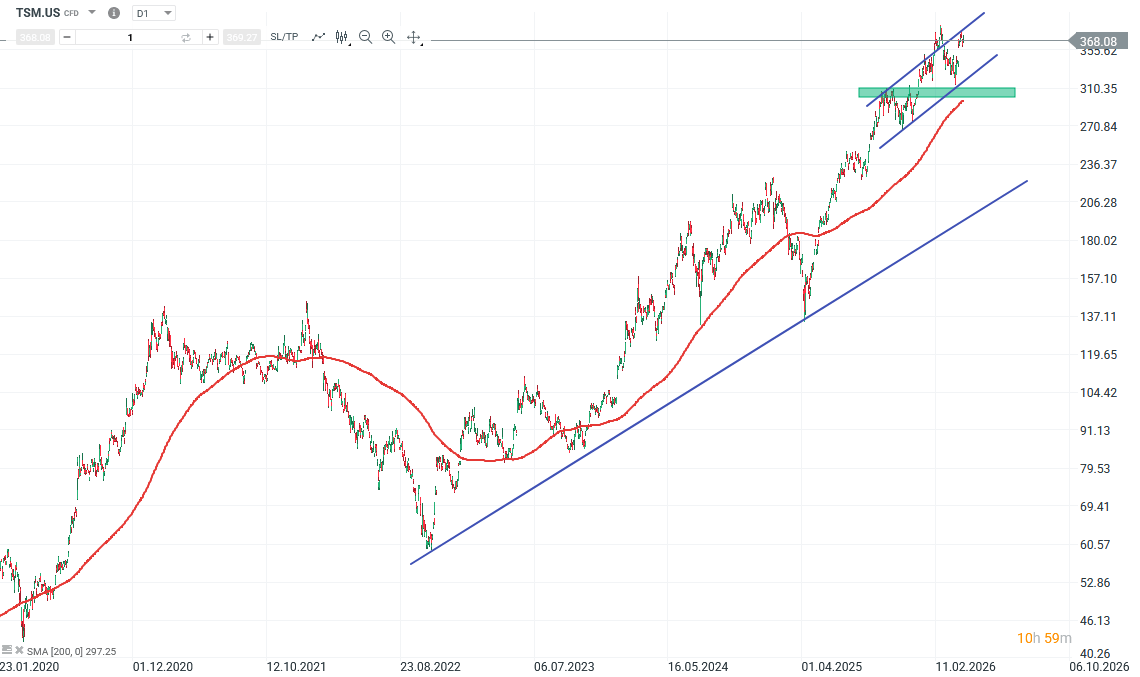
Task: Click the order volume input field
Action: pyautogui.click(x=130, y=37)
